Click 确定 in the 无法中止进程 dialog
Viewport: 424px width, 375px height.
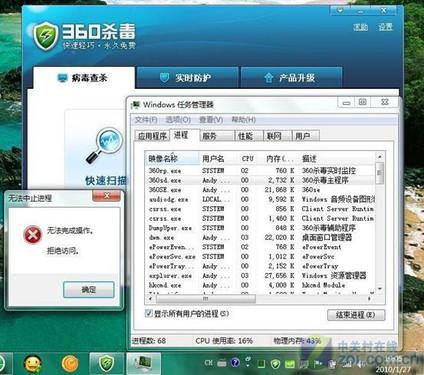[89, 290]
